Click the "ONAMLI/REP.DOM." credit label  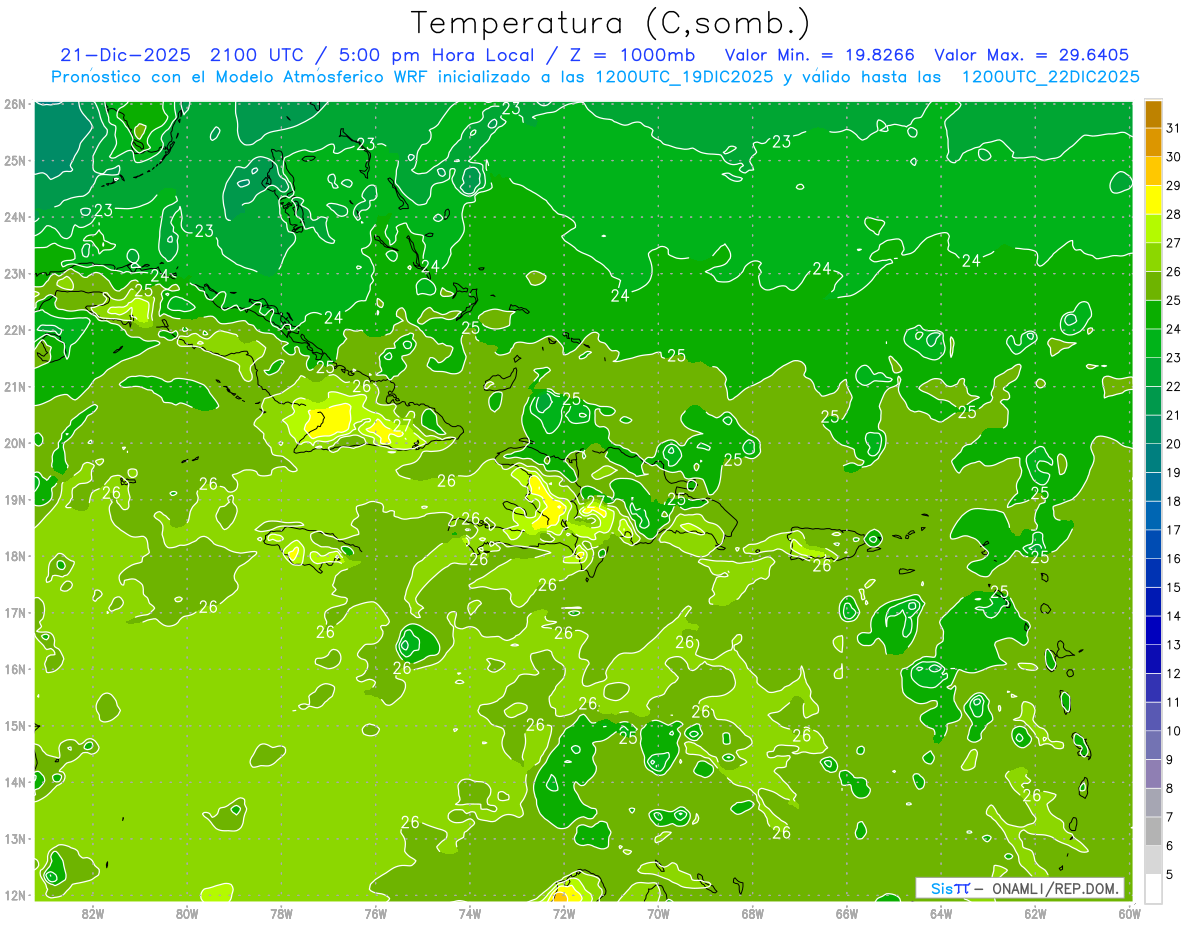point(1056,887)
